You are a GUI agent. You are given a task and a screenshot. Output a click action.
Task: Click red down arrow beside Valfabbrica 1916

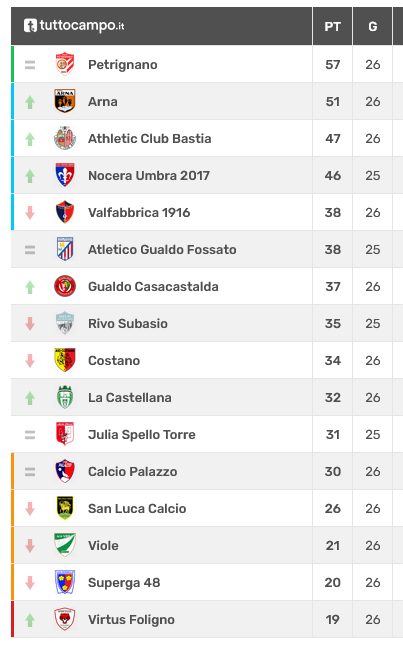[30, 213]
